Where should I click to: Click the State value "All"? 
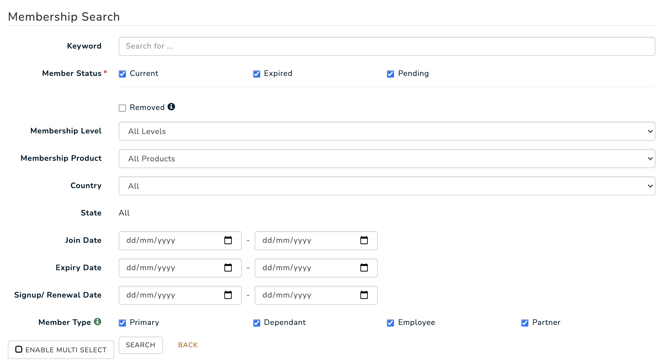coord(124,213)
